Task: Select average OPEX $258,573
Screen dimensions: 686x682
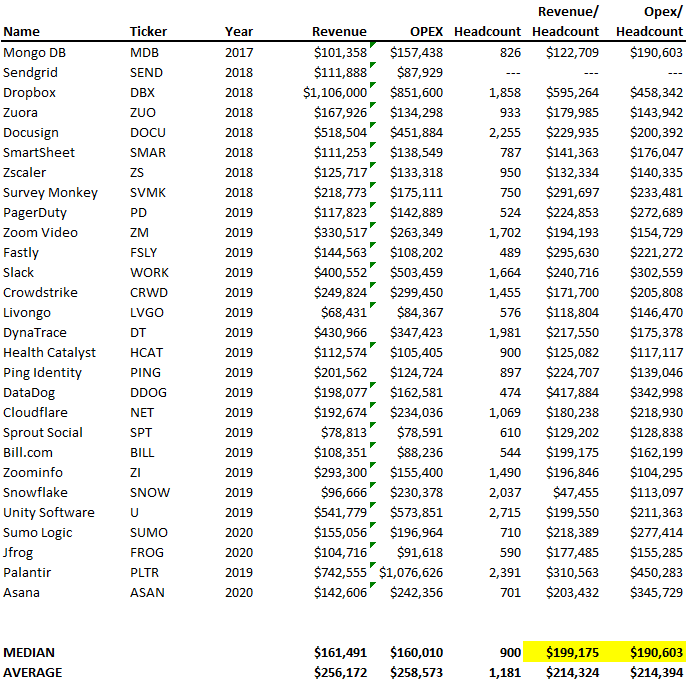Action: (x=416, y=673)
